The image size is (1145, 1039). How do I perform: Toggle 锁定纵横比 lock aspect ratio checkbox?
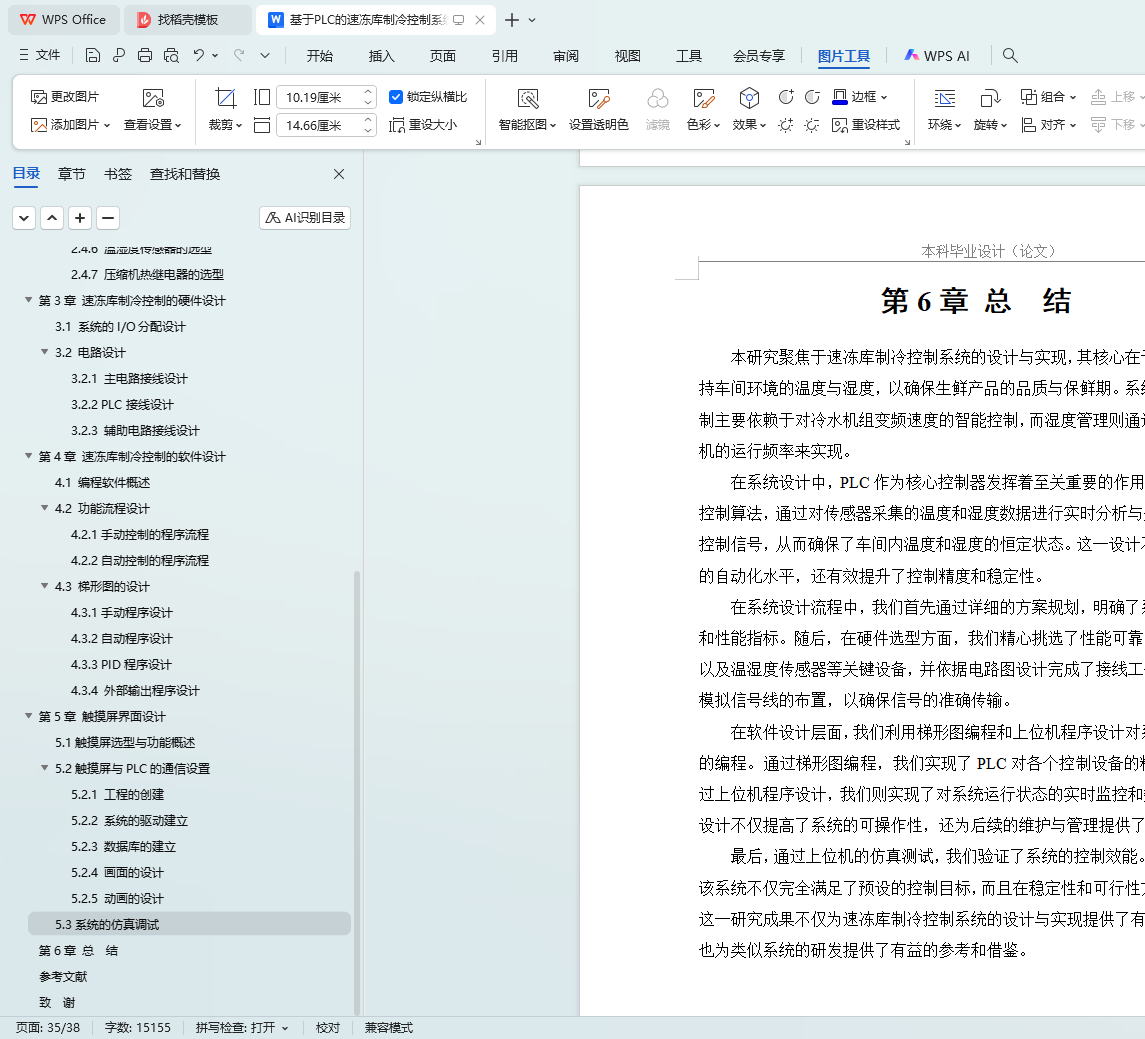[x=396, y=97]
